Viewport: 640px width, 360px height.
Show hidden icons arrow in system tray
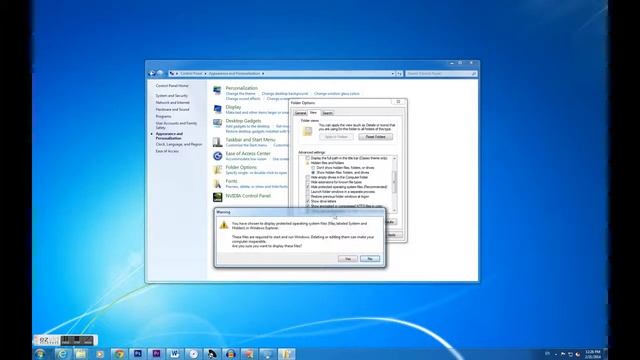click(556, 354)
